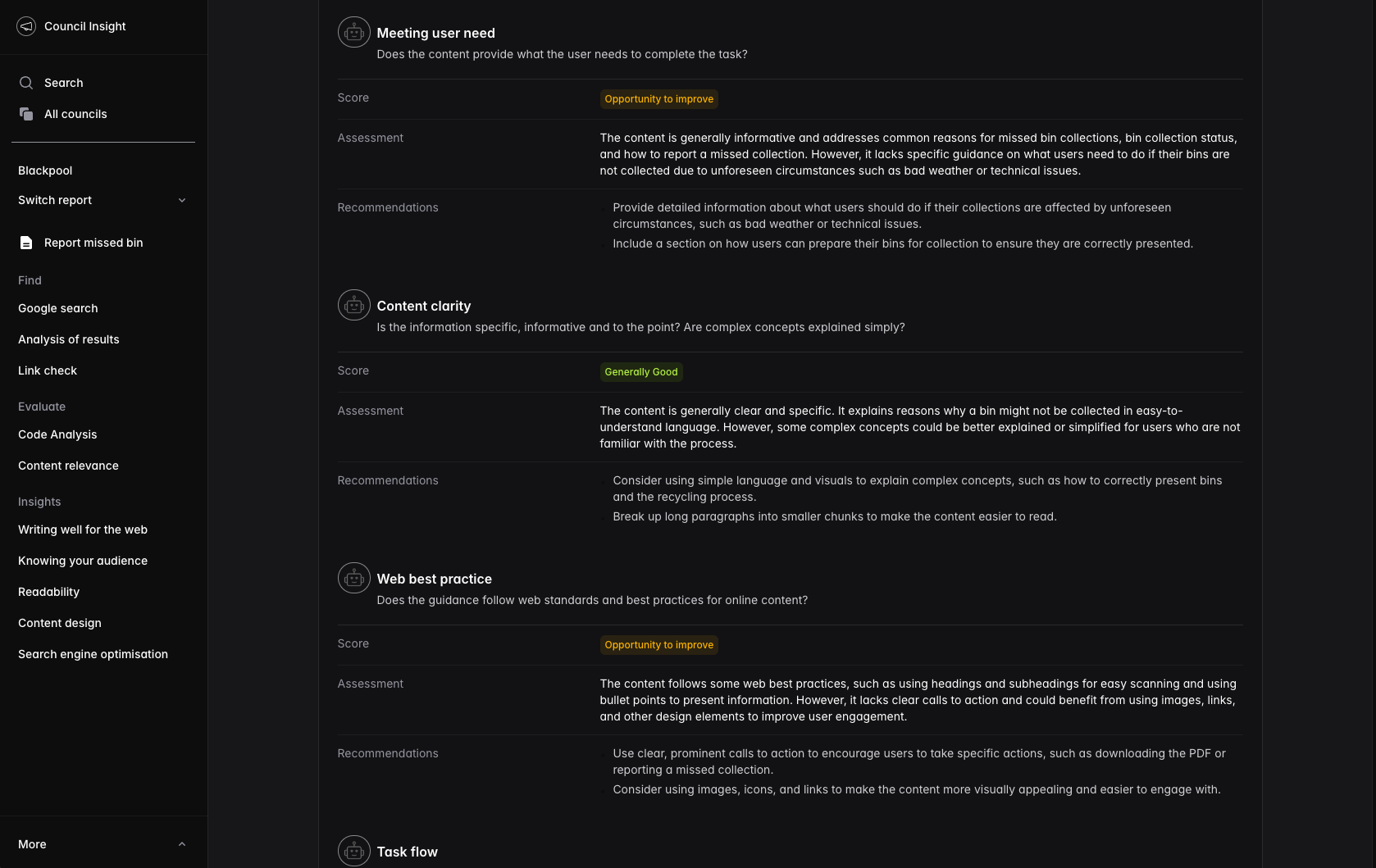
Task: Select Code Analysis under Evaluate
Action: coord(57,434)
